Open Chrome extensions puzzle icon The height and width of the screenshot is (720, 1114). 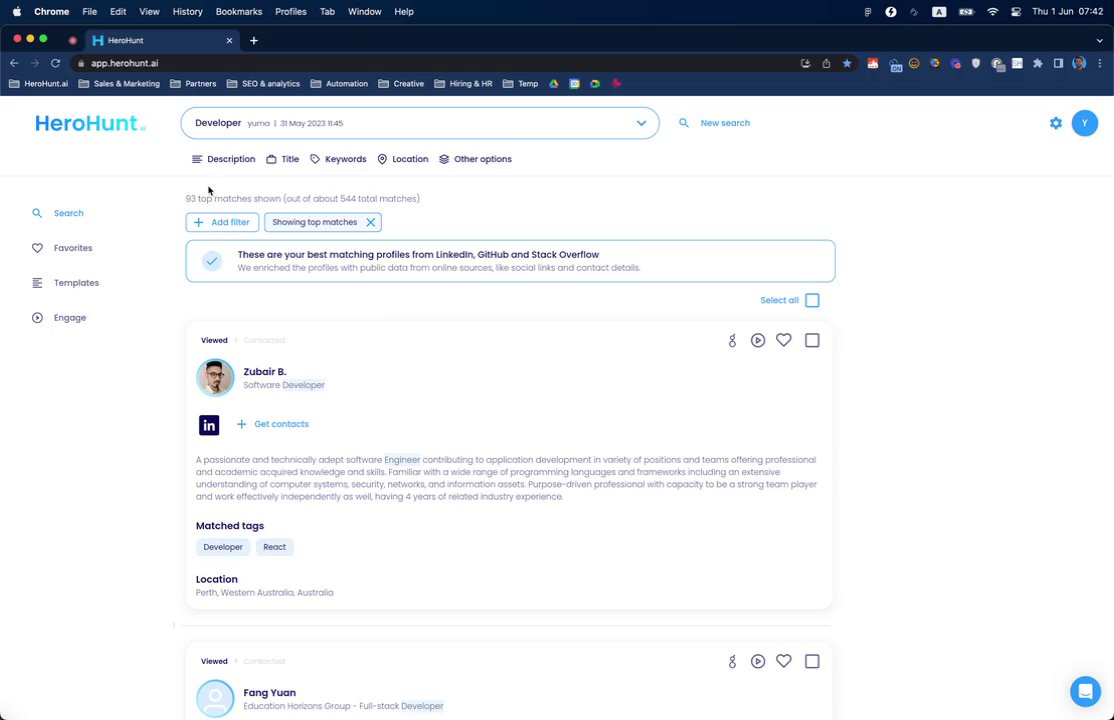coord(1038,63)
